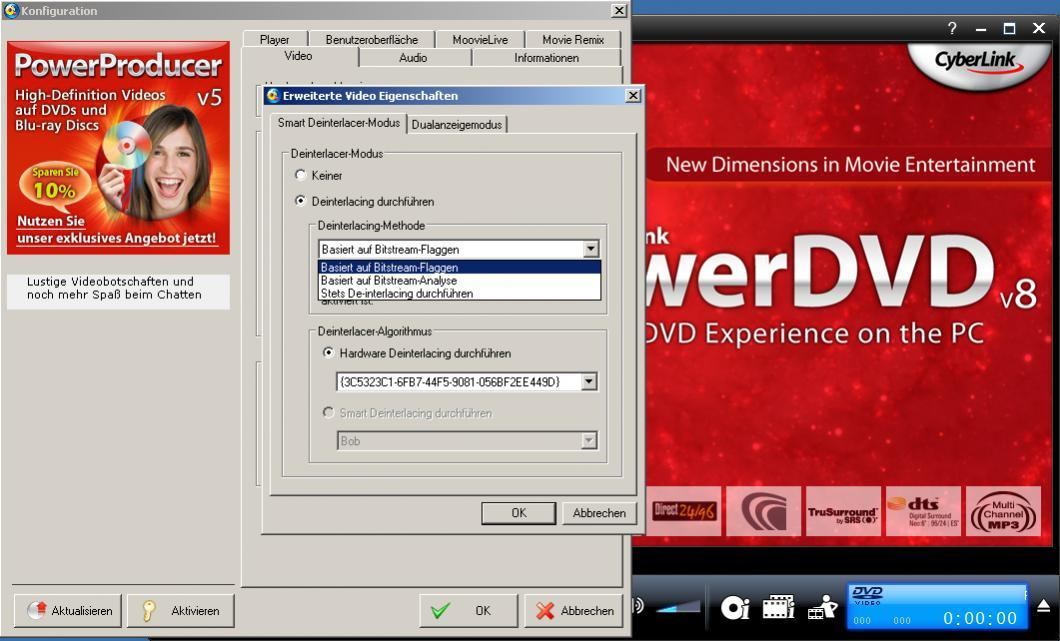Viewport: 1060px width, 641px height.
Task: Click OK with green checkmark in Konfiguration
Action: [x=468, y=611]
